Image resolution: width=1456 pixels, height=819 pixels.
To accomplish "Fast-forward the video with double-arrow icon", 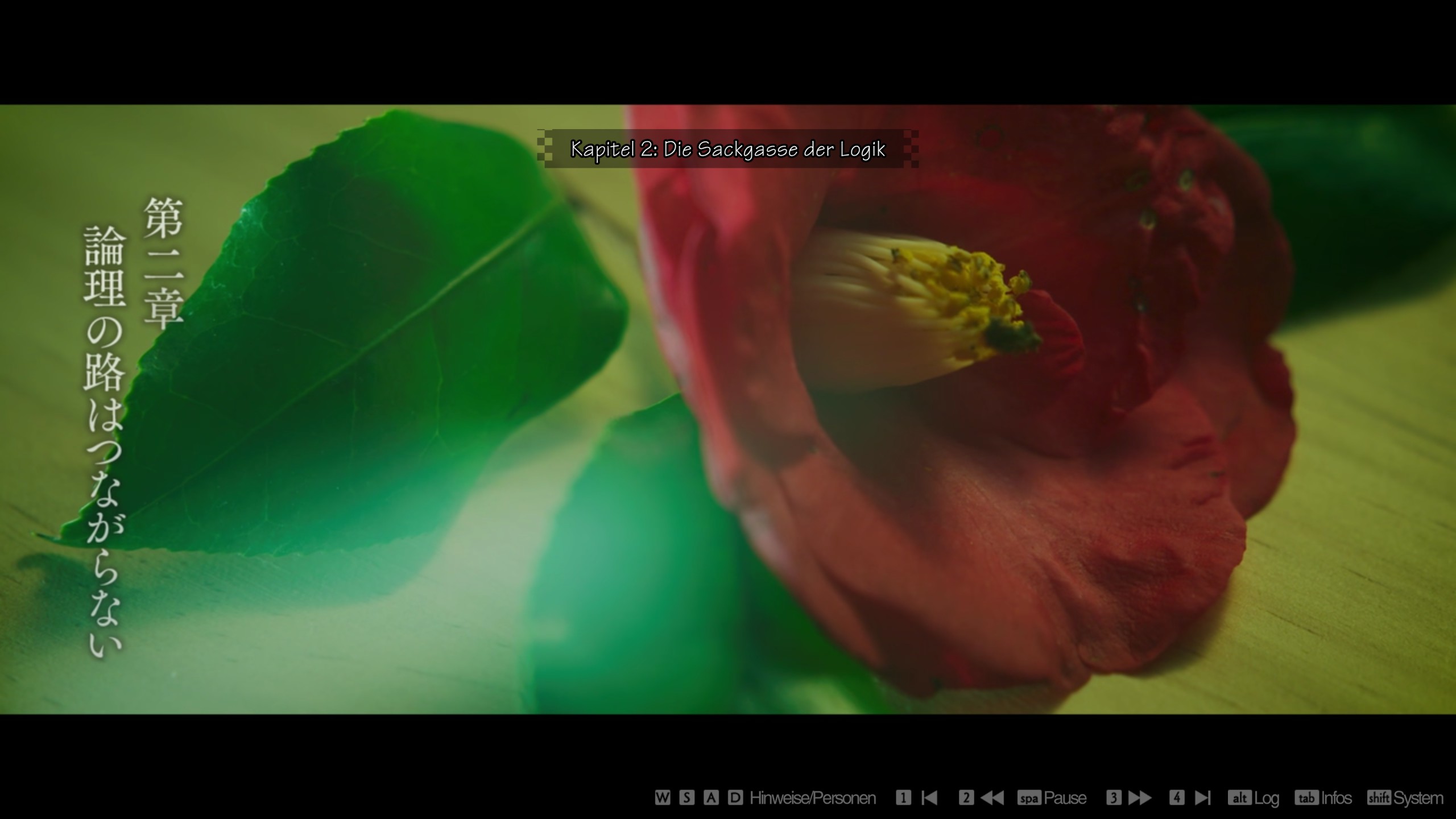I will [1140, 798].
